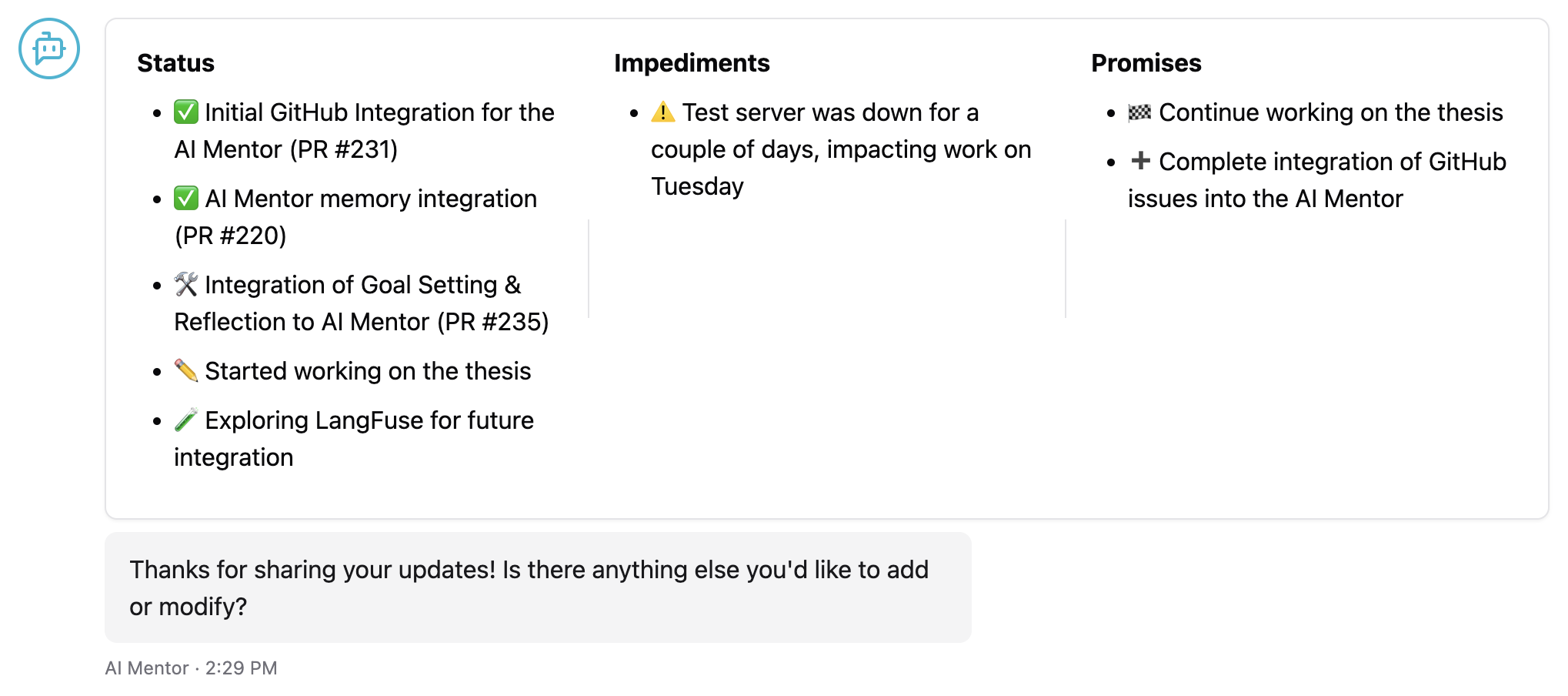The height and width of the screenshot is (696, 1568).
Task: Click the checkmark icon on memory integration item
Action: pos(185,198)
